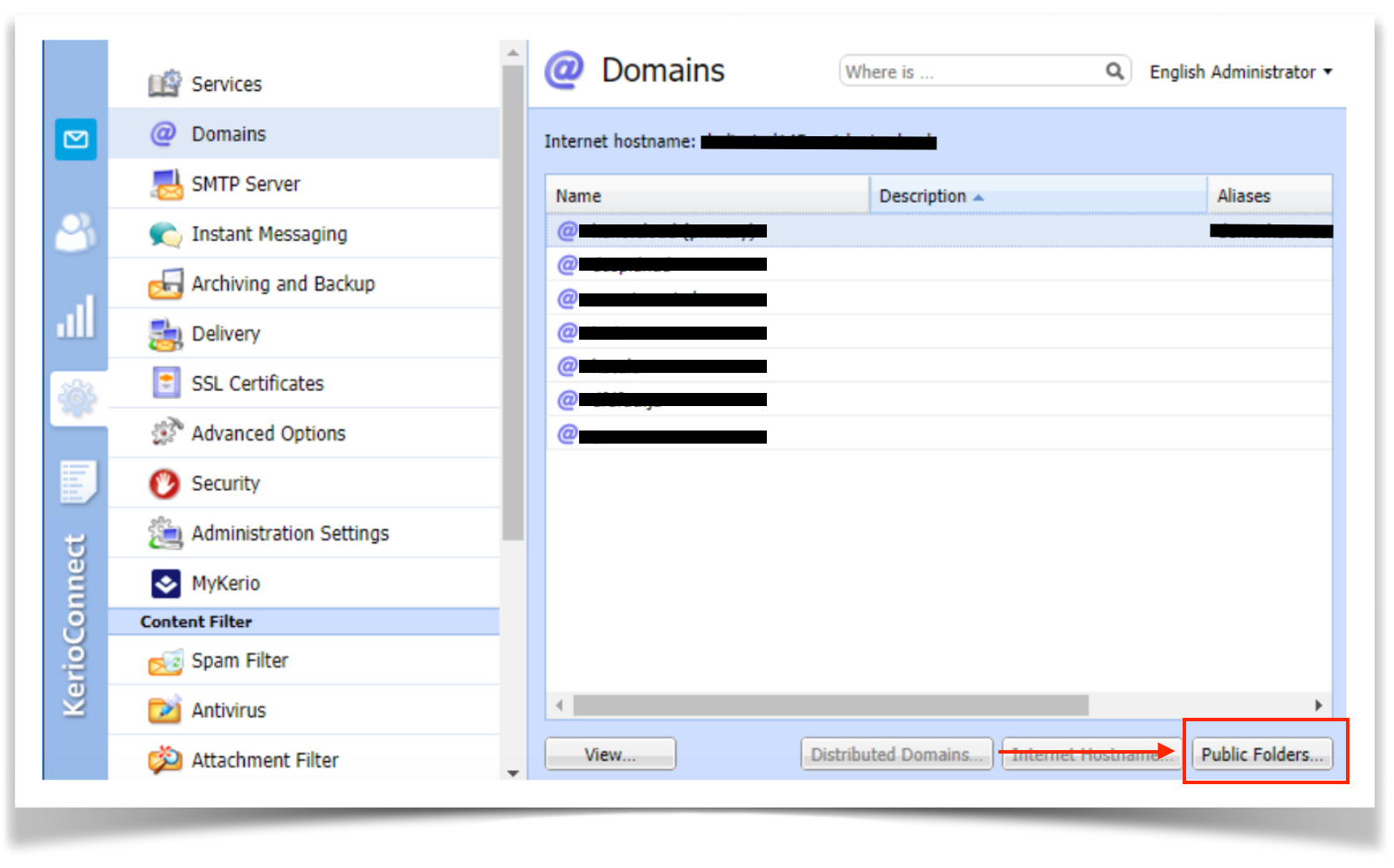Click the Administration Settings icon
The width and height of the screenshot is (1394, 868).
166,534
